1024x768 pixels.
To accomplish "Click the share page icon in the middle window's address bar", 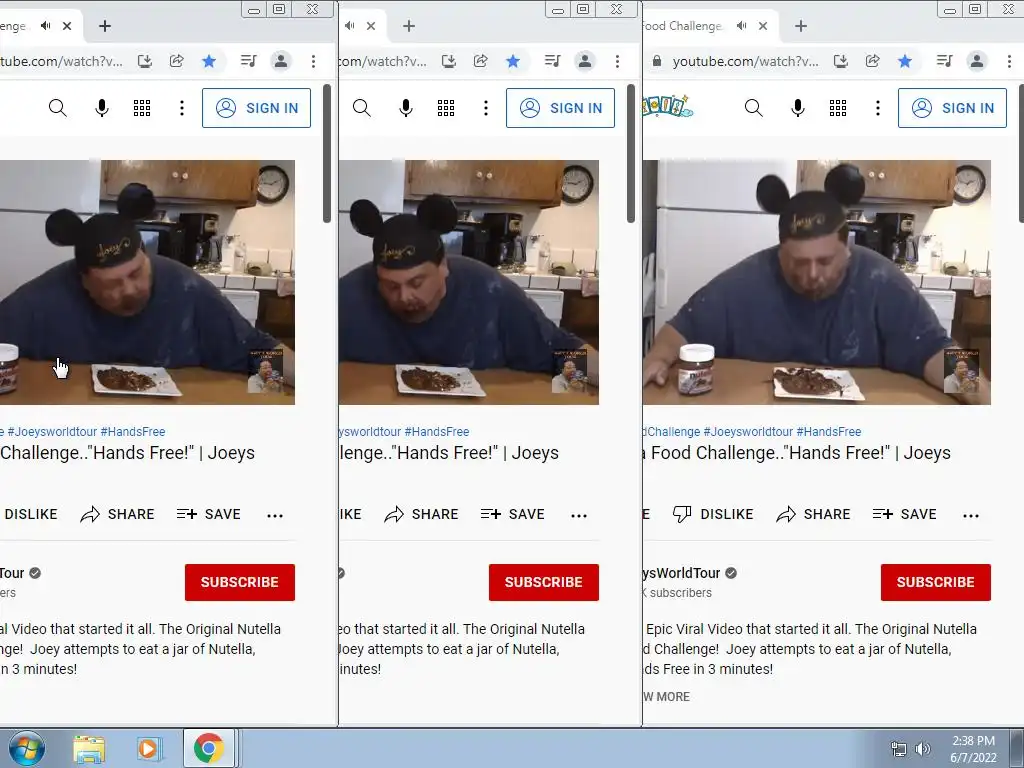I will pos(481,61).
